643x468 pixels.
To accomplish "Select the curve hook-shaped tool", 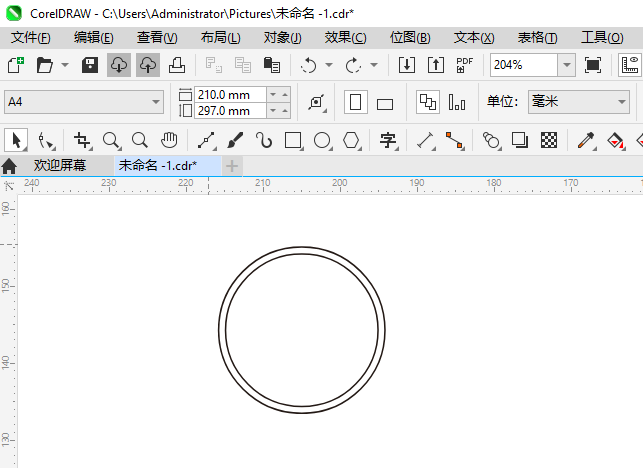I will coord(264,141).
